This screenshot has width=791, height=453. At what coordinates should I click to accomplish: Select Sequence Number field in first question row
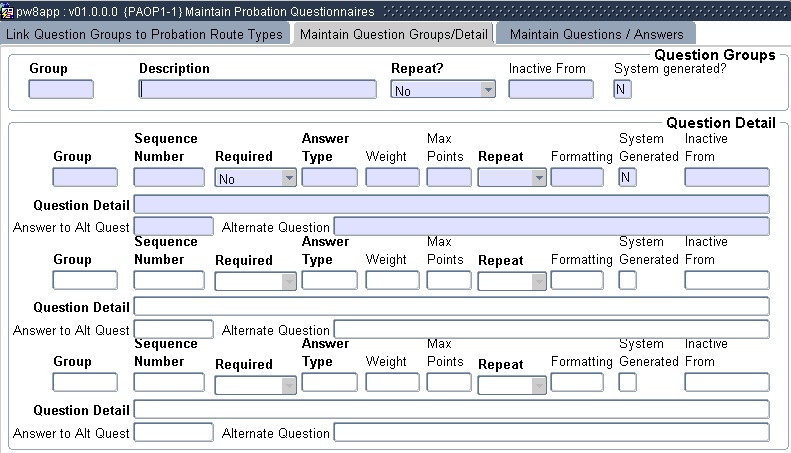pos(169,178)
